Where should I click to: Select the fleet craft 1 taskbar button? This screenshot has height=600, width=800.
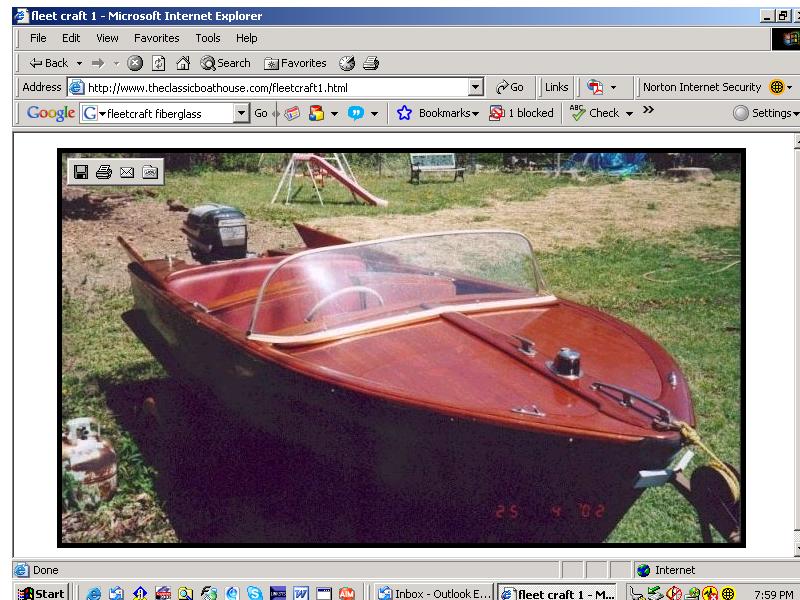(557, 593)
